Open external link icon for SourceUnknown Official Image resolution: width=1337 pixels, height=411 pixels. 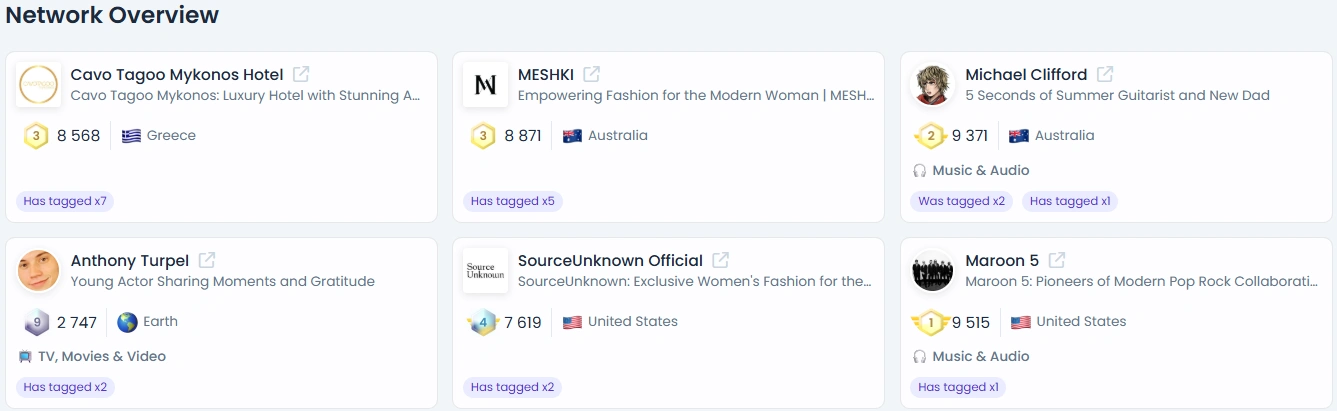pyautogui.click(x=721, y=260)
